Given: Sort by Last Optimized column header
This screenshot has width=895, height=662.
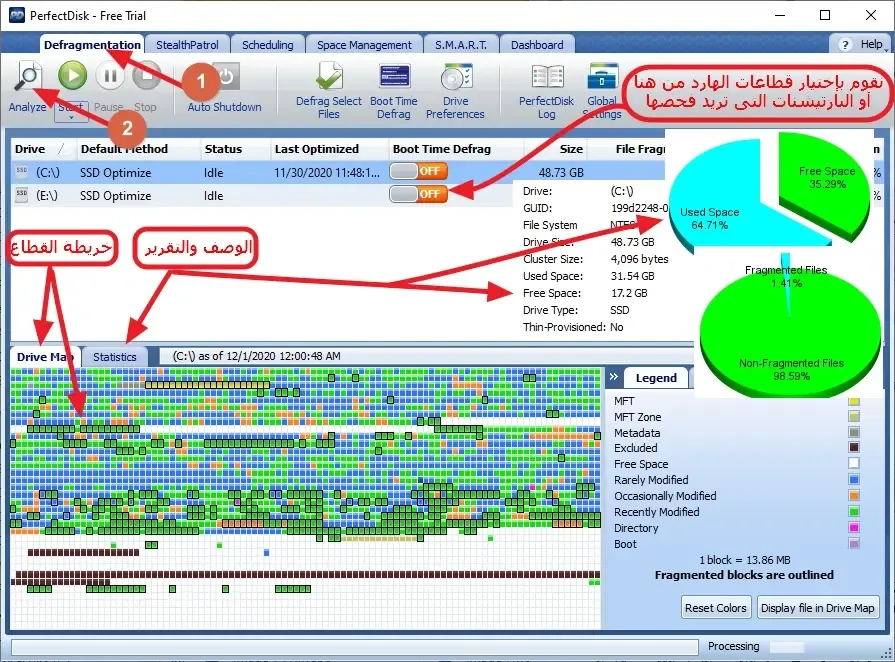Looking at the screenshot, I should click(329, 149).
